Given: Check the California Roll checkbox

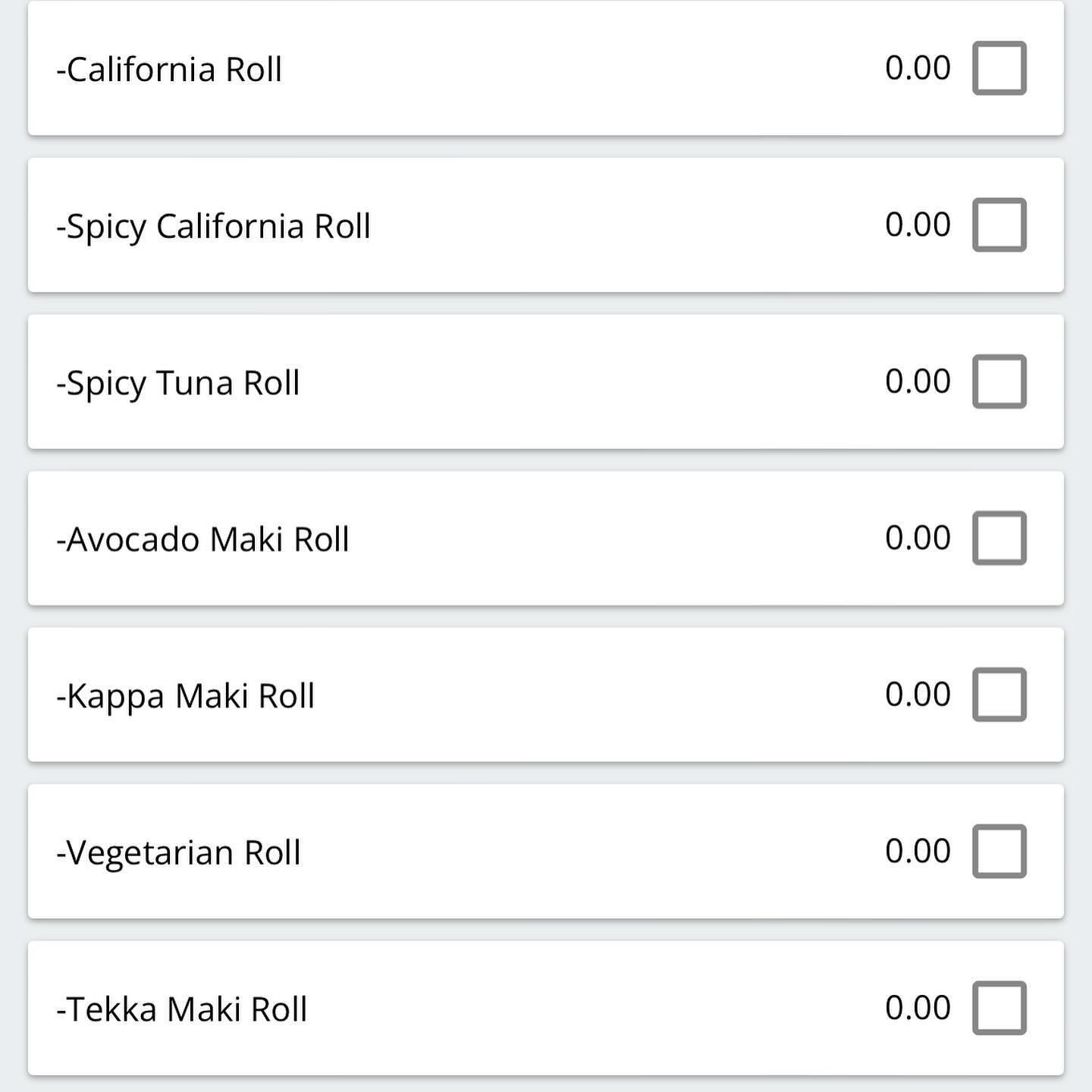Looking at the screenshot, I should (999, 68).
